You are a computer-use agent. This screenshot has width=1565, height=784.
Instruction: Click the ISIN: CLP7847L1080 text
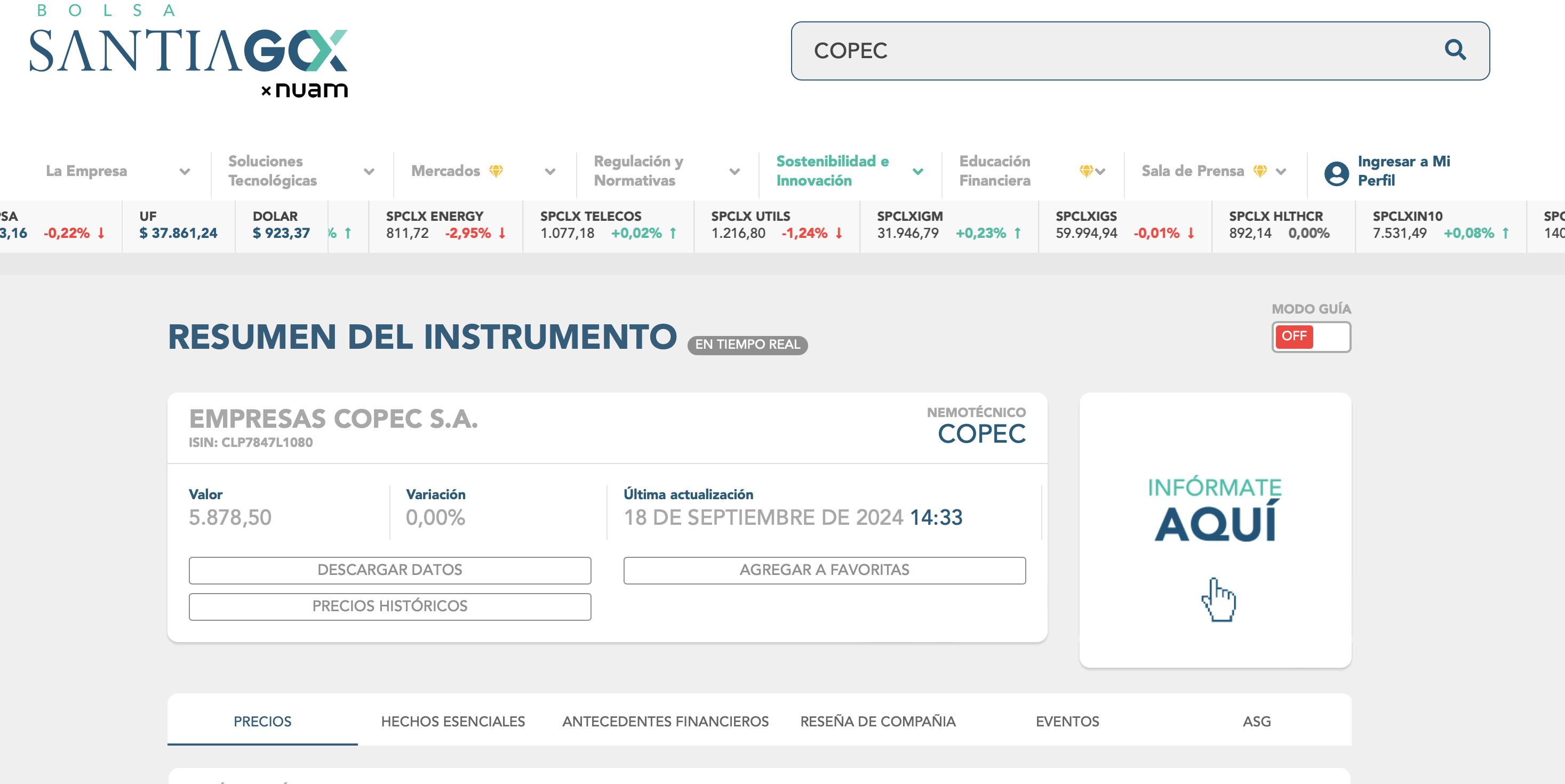point(250,442)
